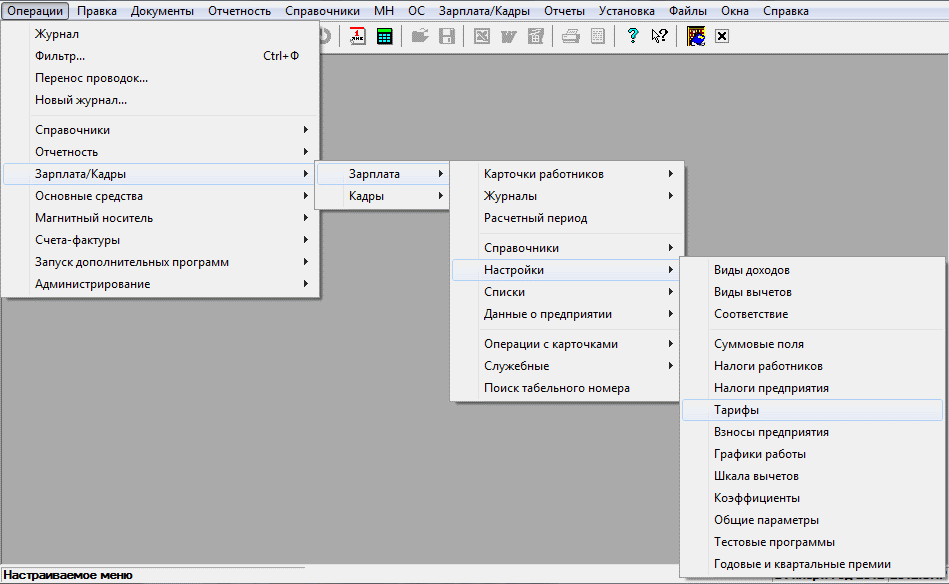Screen dimensions: 949x584
Task: Select Общие параметры setting
Action: (812, 520)
